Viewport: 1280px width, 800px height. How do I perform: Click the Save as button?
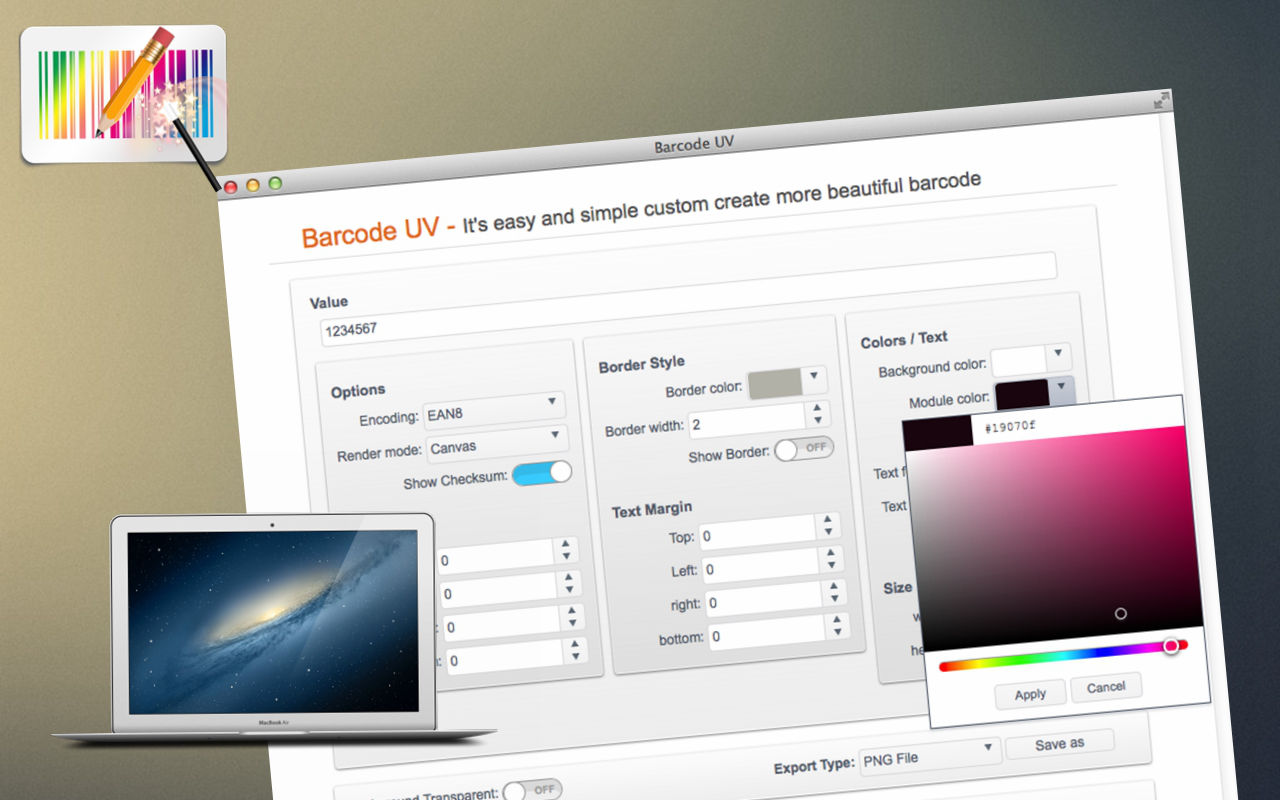1060,744
